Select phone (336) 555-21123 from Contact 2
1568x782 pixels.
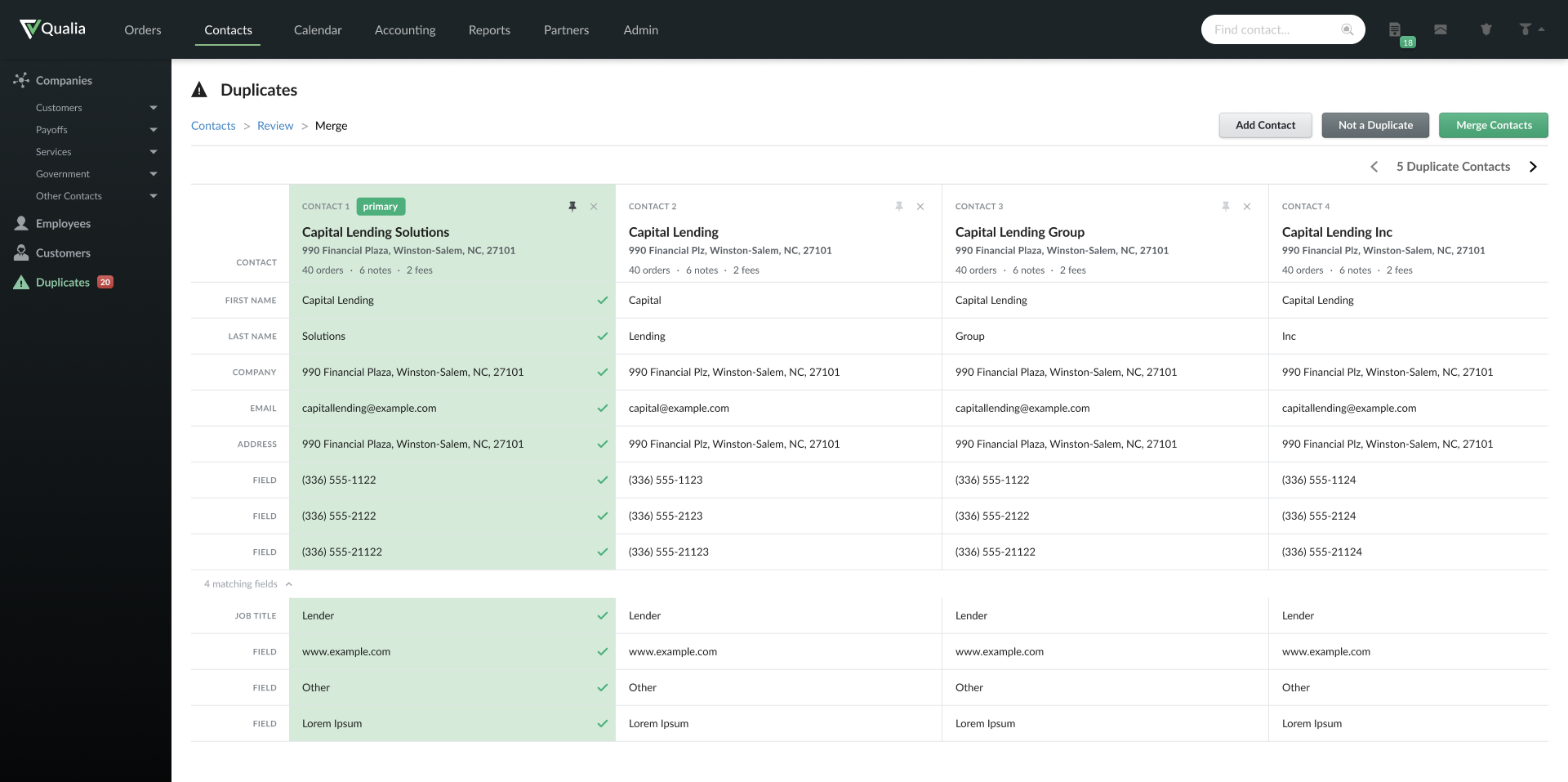(x=669, y=552)
